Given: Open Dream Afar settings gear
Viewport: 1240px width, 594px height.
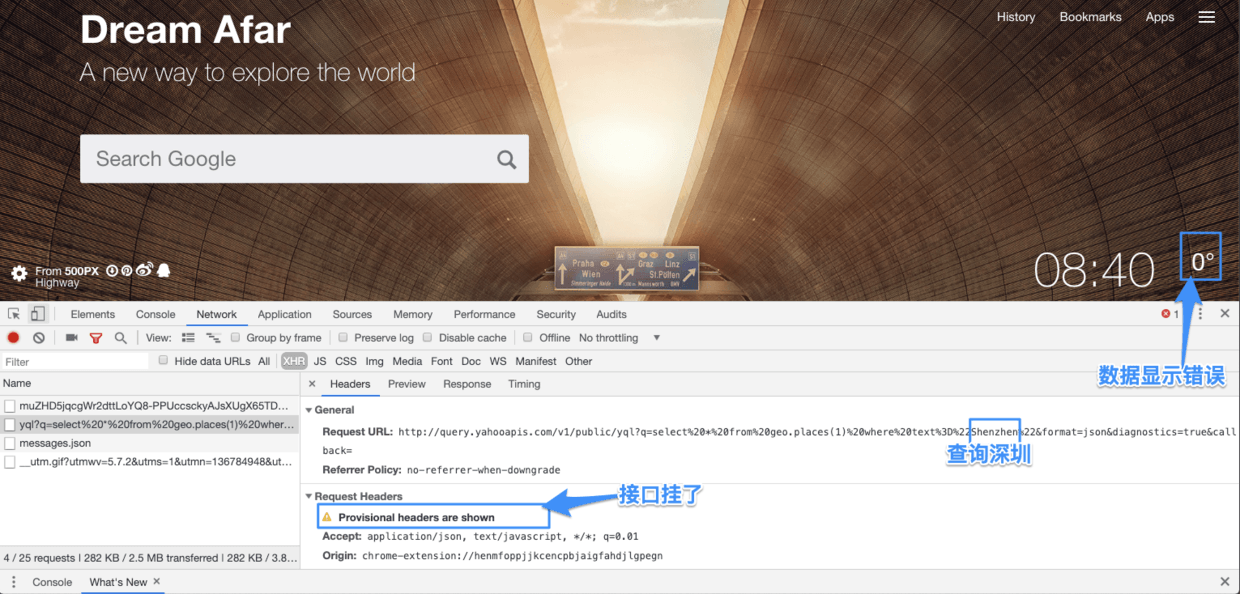Looking at the screenshot, I should click(19, 273).
